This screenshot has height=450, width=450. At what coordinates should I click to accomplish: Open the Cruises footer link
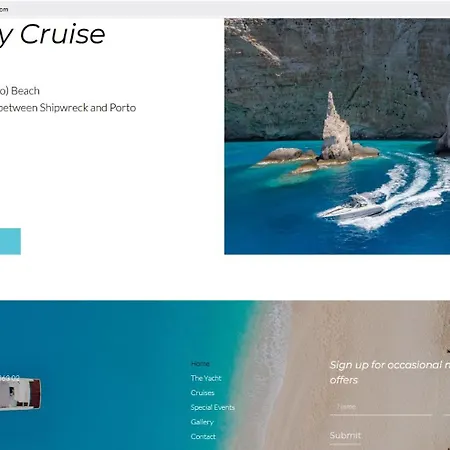point(202,393)
